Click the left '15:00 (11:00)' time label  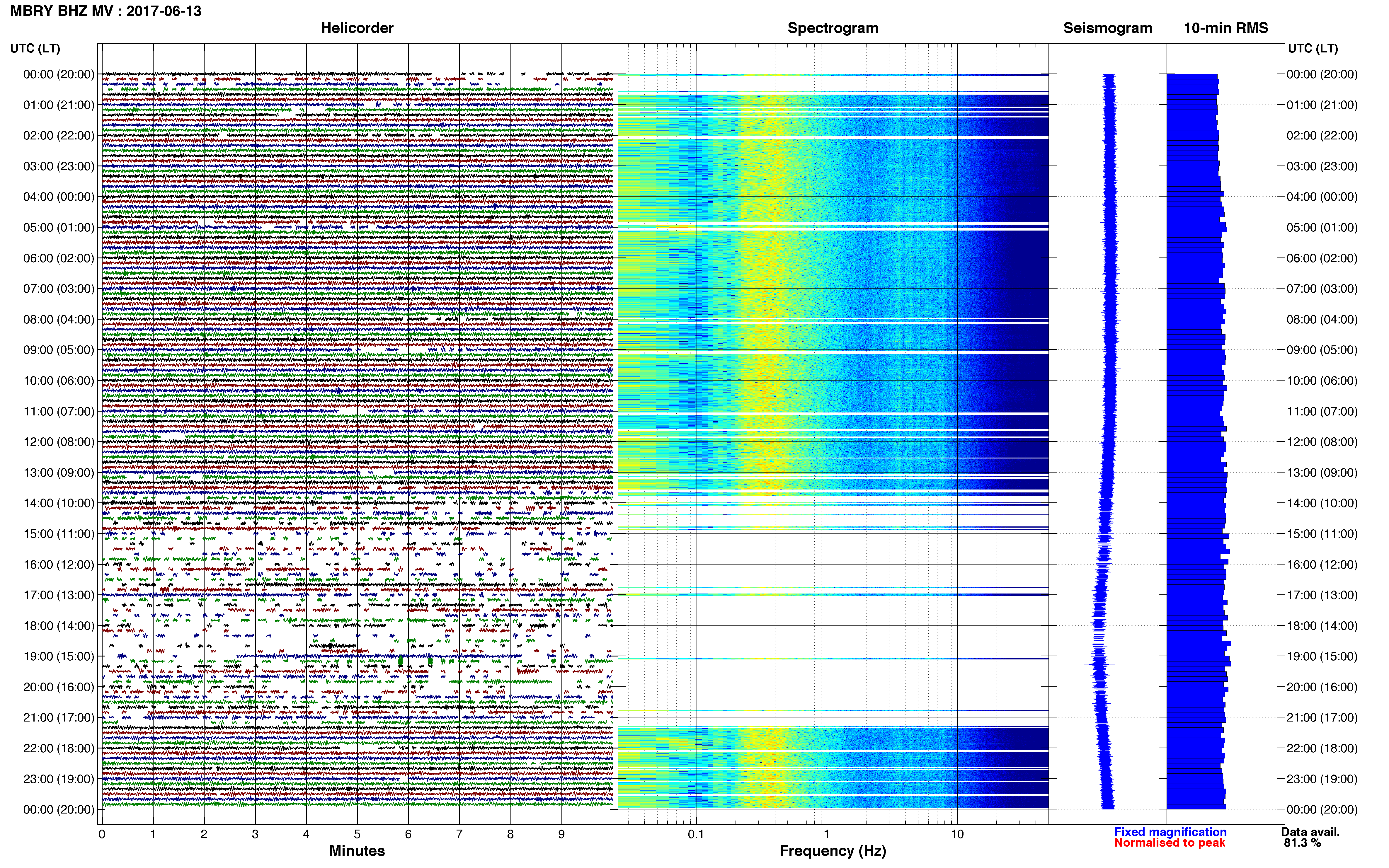pyautogui.click(x=59, y=534)
